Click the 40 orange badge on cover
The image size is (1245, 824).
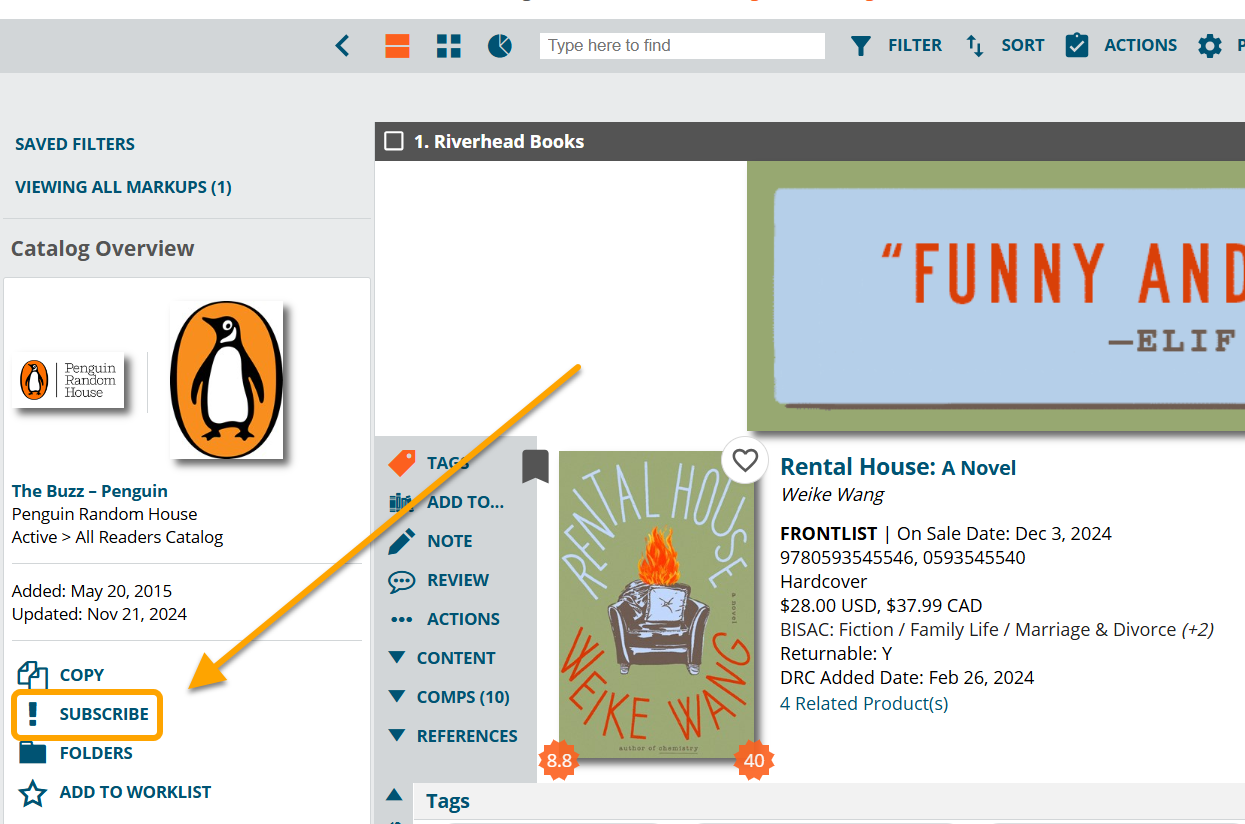pyautogui.click(x=754, y=761)
